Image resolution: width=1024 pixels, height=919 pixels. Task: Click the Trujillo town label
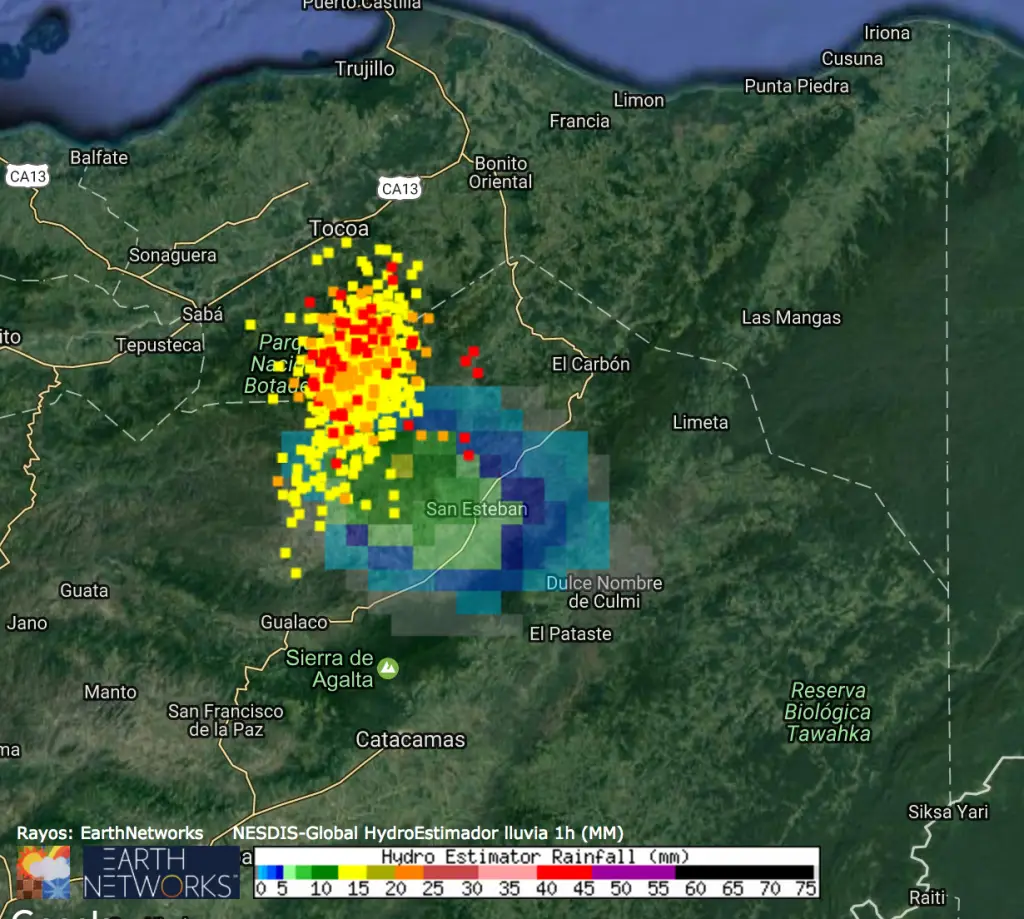coord(364,69)
